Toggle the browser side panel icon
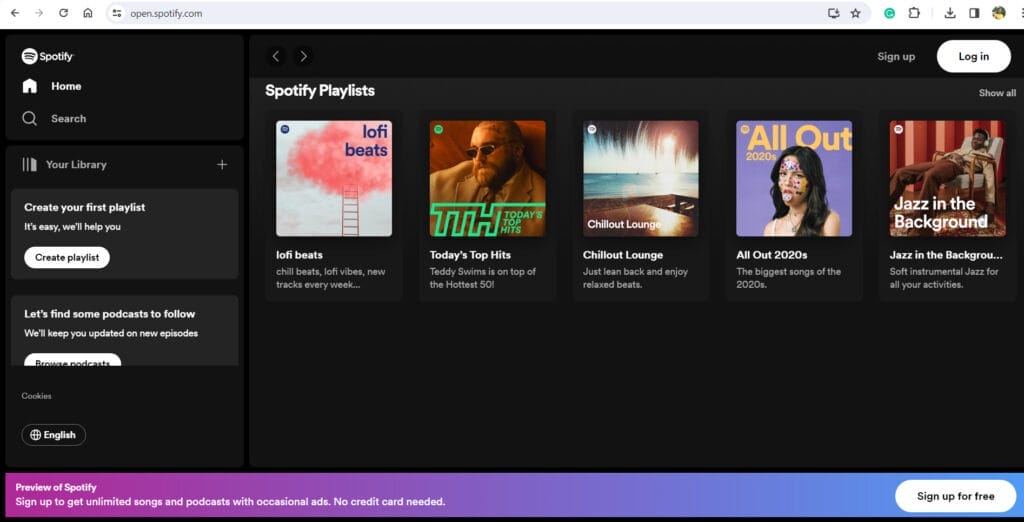Image resolution: width=1024 pixels, height=522 pixels. [974, 13]
